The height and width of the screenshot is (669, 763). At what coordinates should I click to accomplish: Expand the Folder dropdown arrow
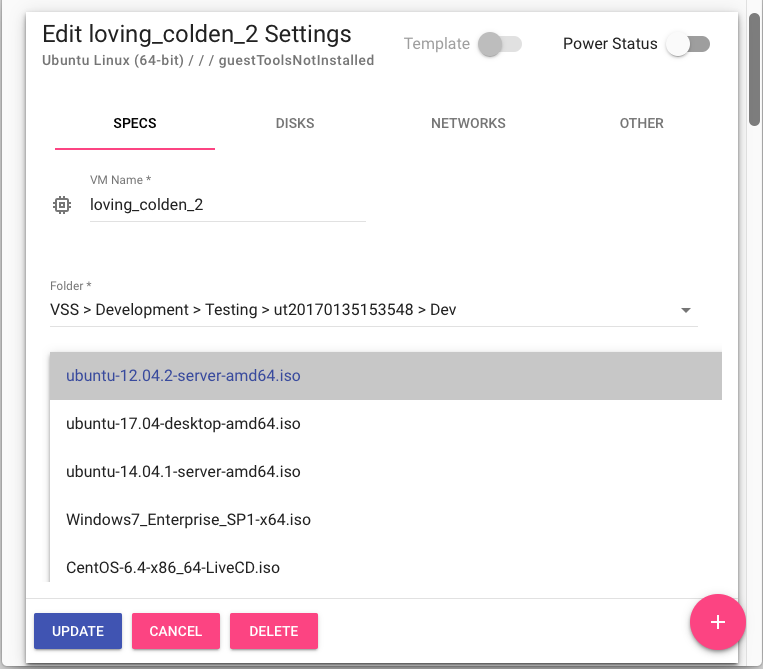pyautogui.click(x=686, y=310)
